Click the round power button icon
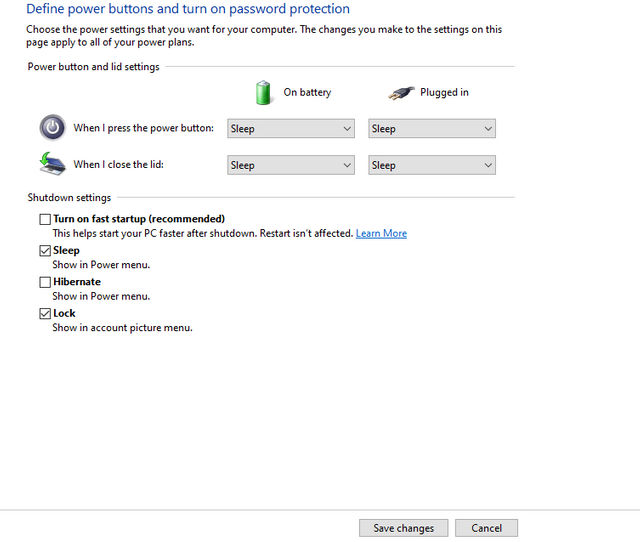Screen dimensions: 640x542 pos(53,128)
